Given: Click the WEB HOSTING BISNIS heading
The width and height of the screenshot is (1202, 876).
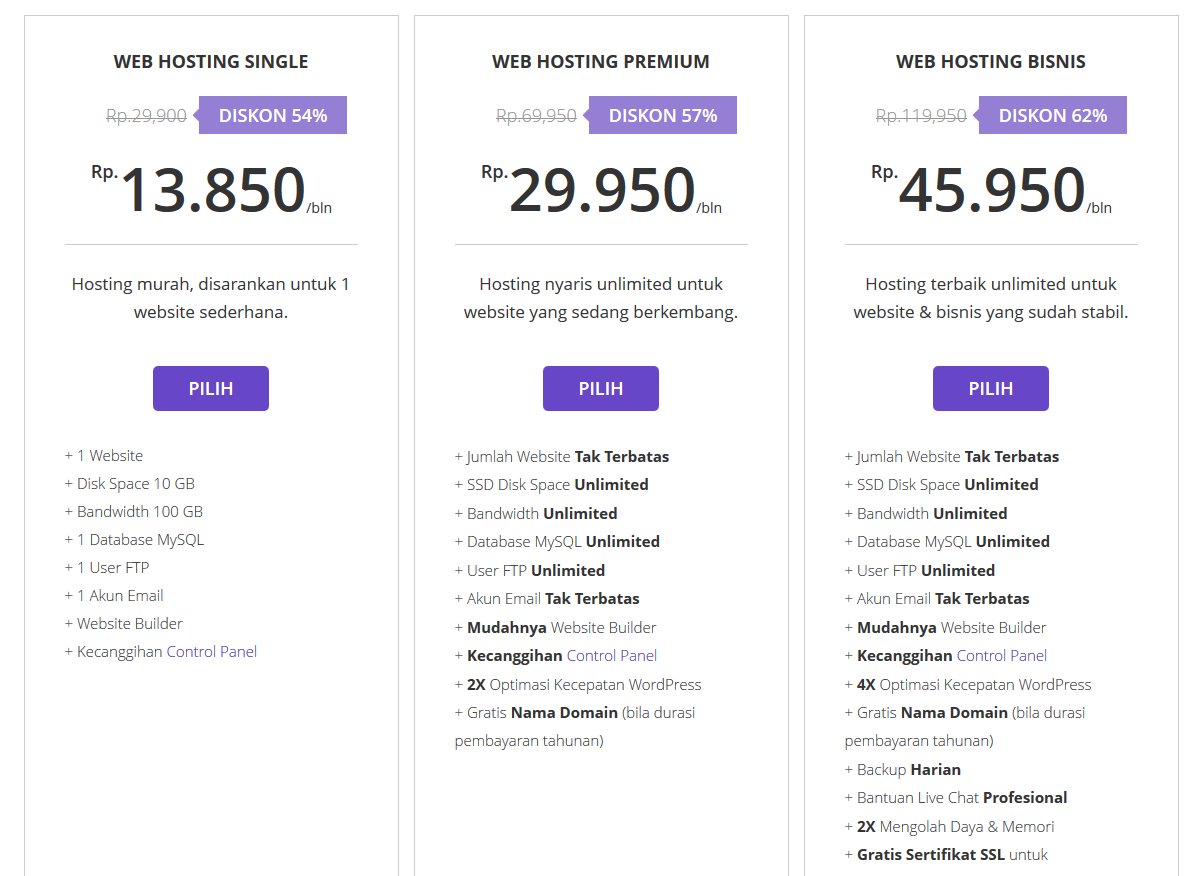Looking at the screenshot, I should tap(991, 61).
